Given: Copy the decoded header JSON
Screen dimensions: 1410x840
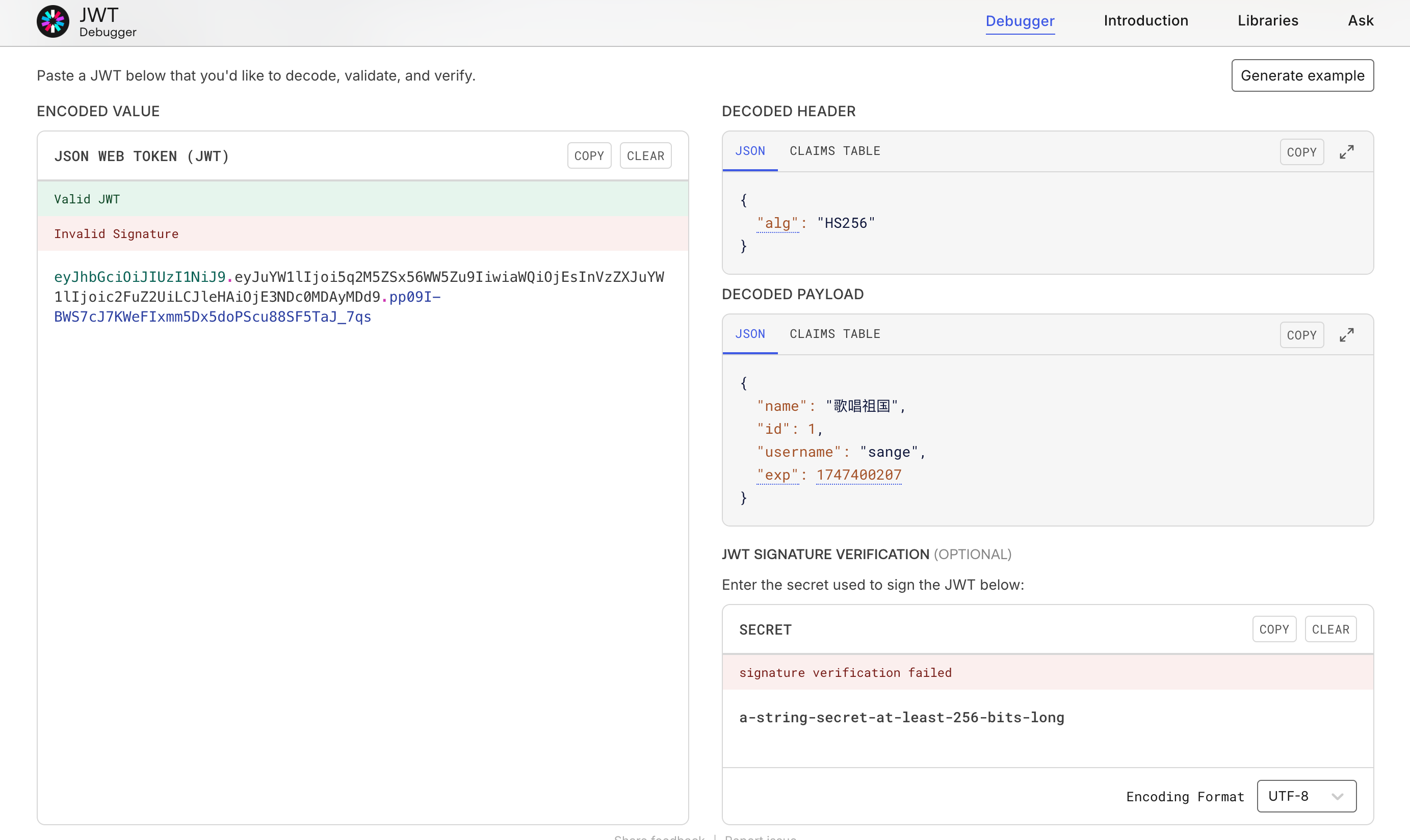Looking at the screenshot, I should [x=1301, y=152].
